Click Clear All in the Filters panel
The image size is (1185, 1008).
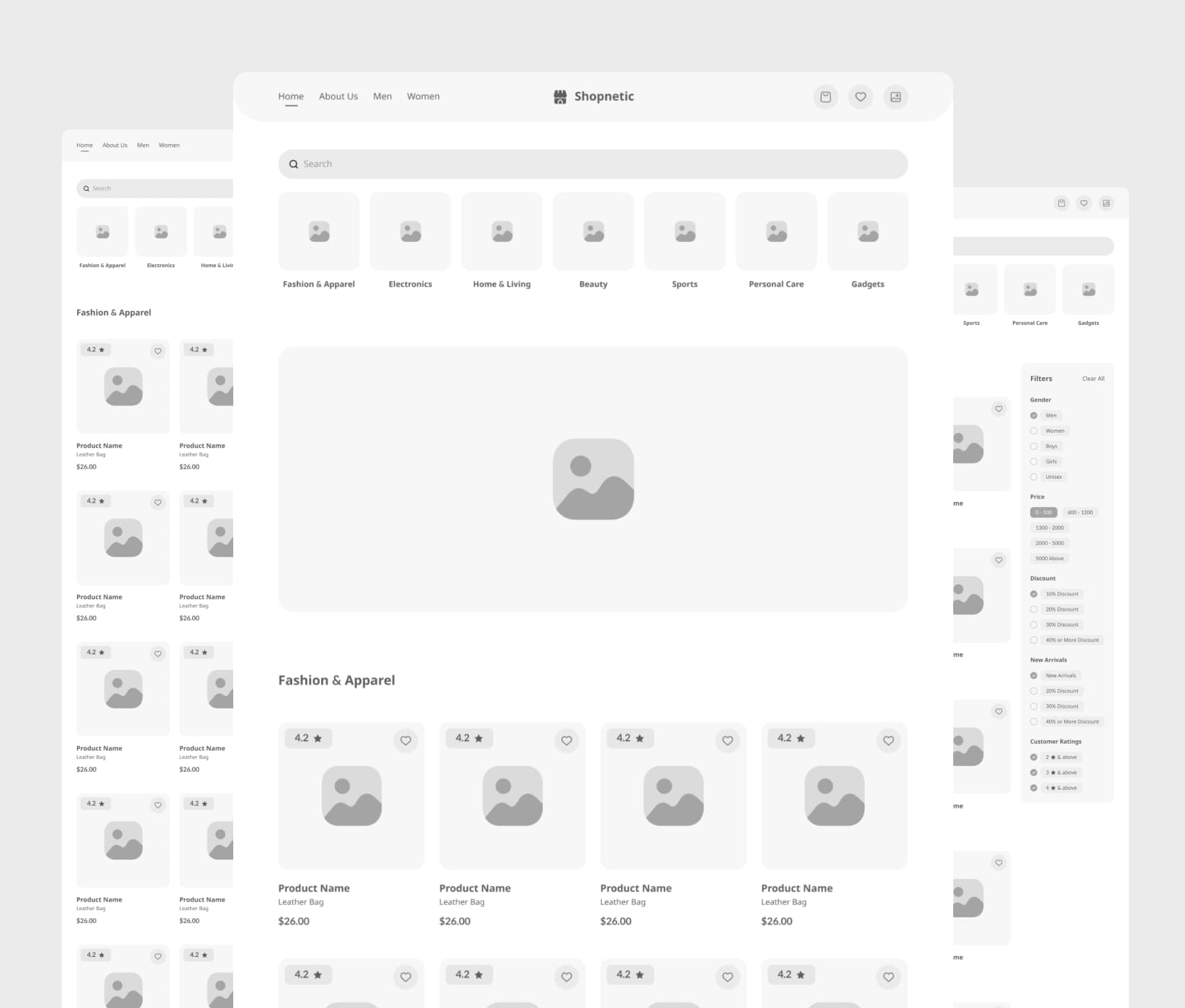click(x=1093, y=379)
